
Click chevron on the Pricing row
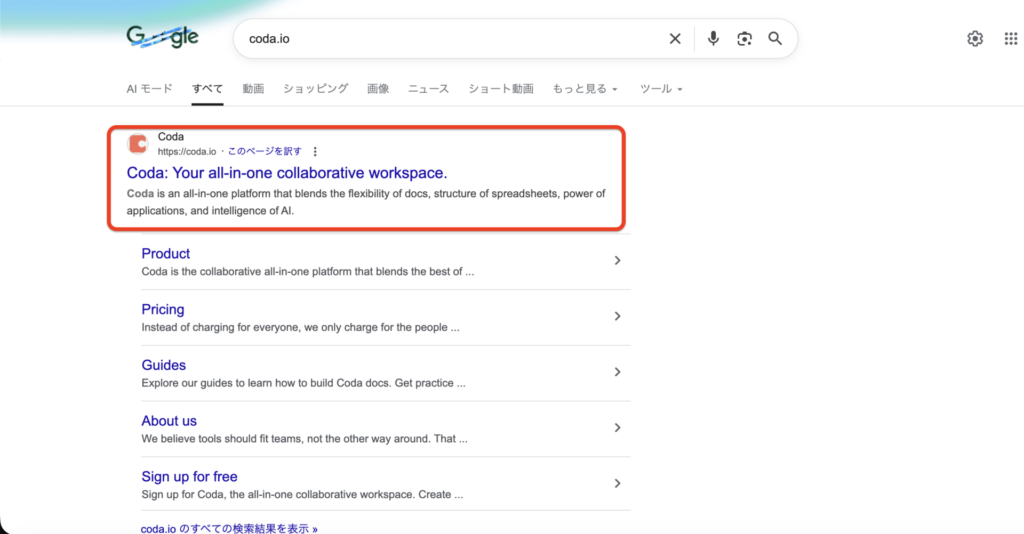[x=617, y=316]
